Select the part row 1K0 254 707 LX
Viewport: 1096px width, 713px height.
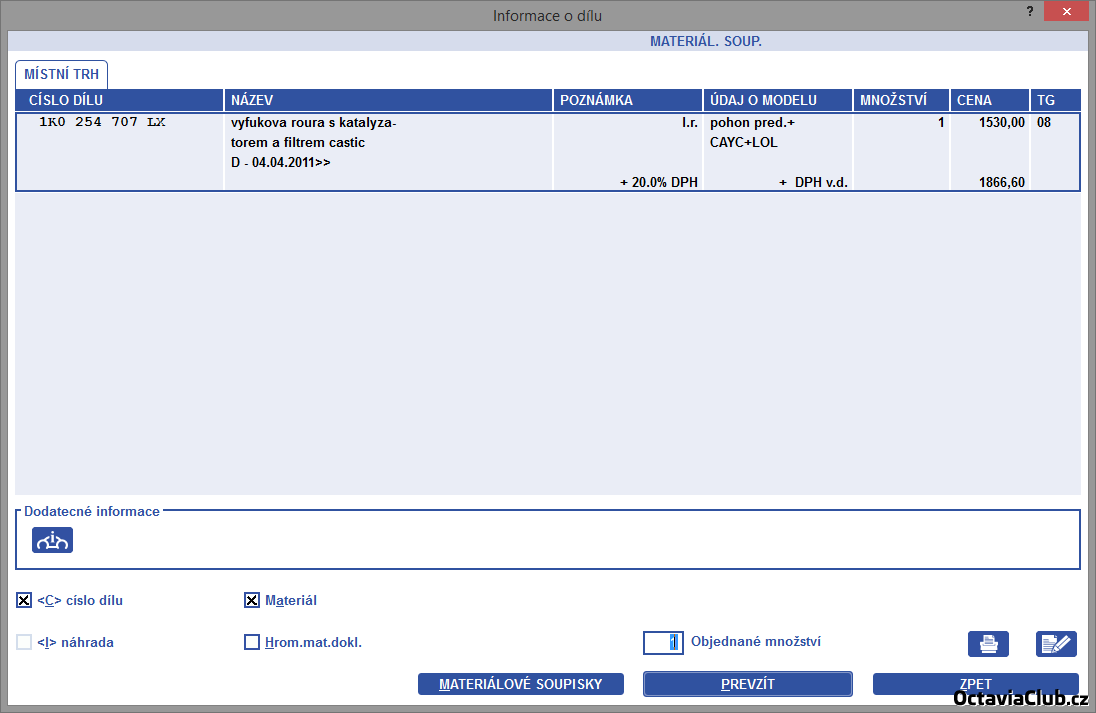[x=120, y=151]
